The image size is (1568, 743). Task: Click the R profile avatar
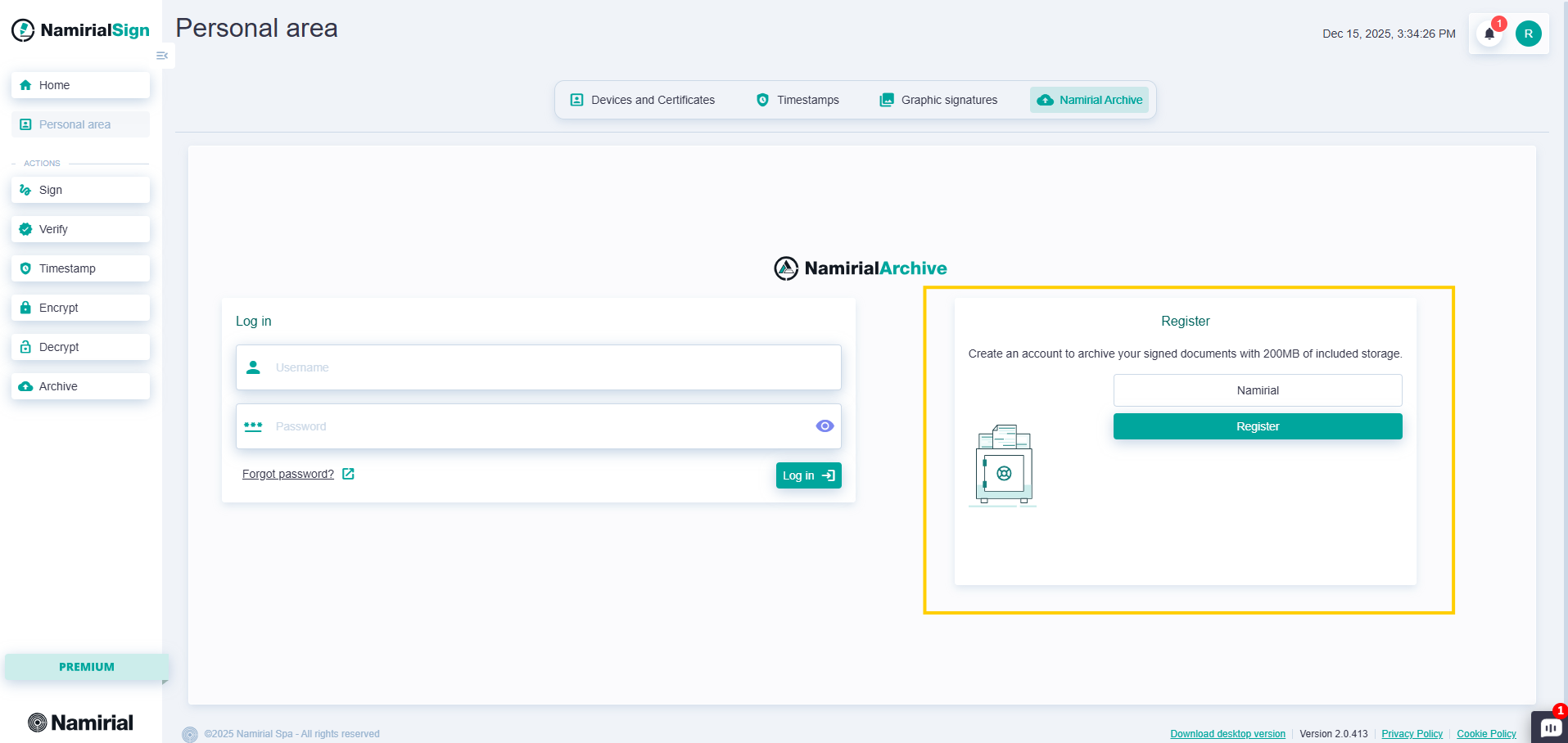(x=1528, y=34)
